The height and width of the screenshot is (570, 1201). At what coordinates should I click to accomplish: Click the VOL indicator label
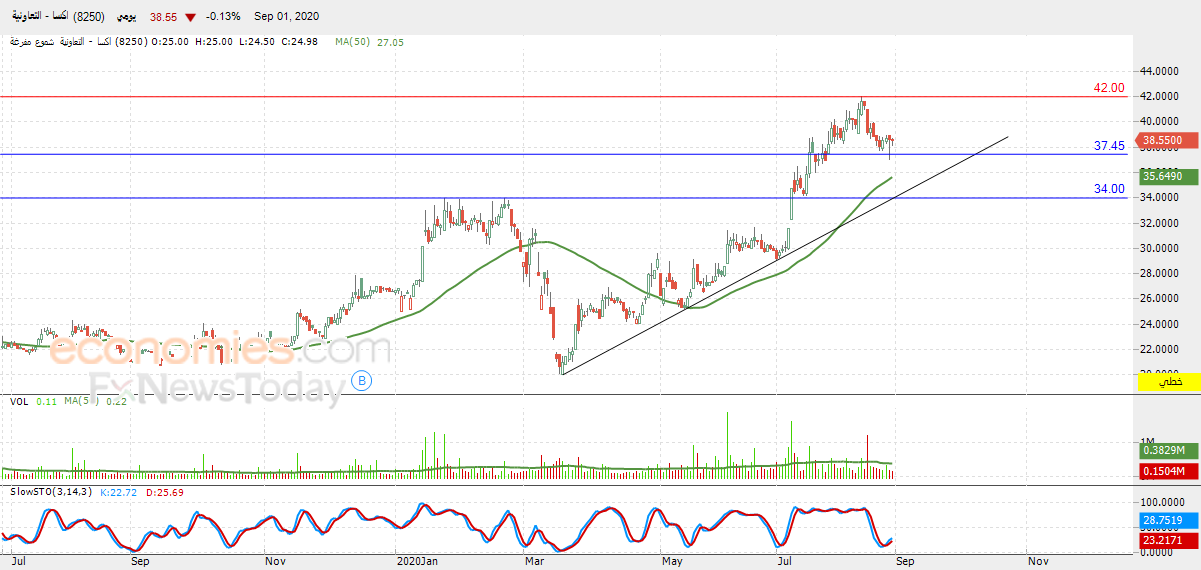point(19,402)
